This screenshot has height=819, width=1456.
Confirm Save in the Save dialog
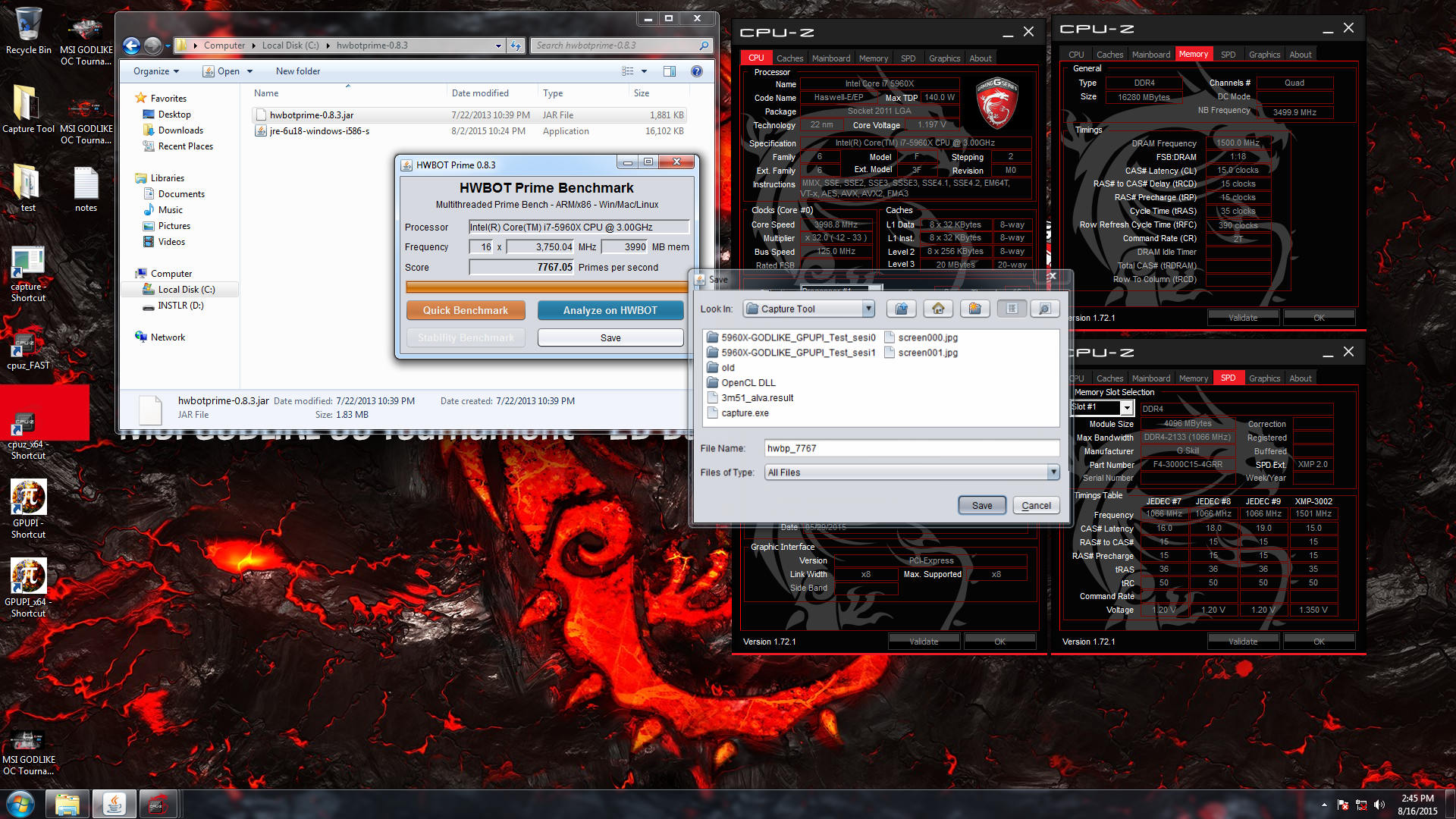tap(981, 505)
